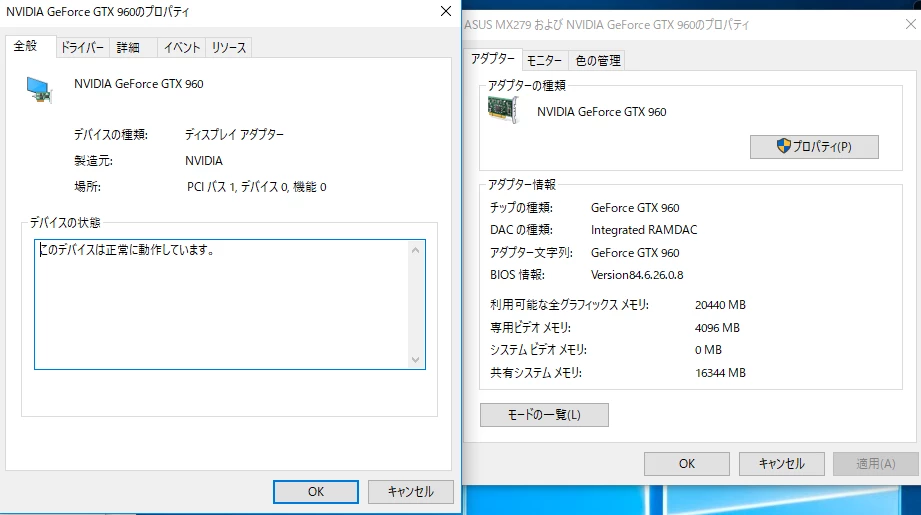The width and height of the screenshot is (921, 515).
Task: Click the device name beside the display adapter icon
Action: click(x=139, y=84)
